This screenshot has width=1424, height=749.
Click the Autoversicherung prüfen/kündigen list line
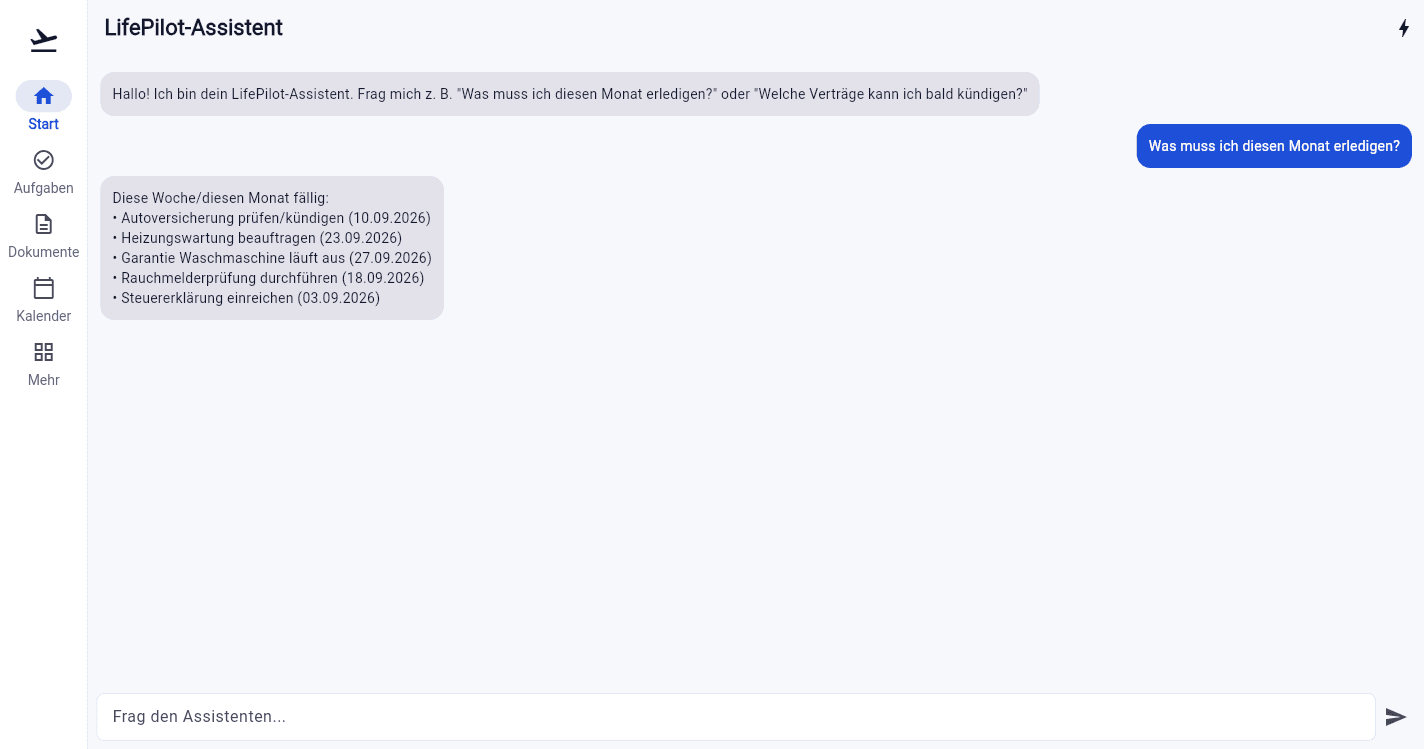272,218
